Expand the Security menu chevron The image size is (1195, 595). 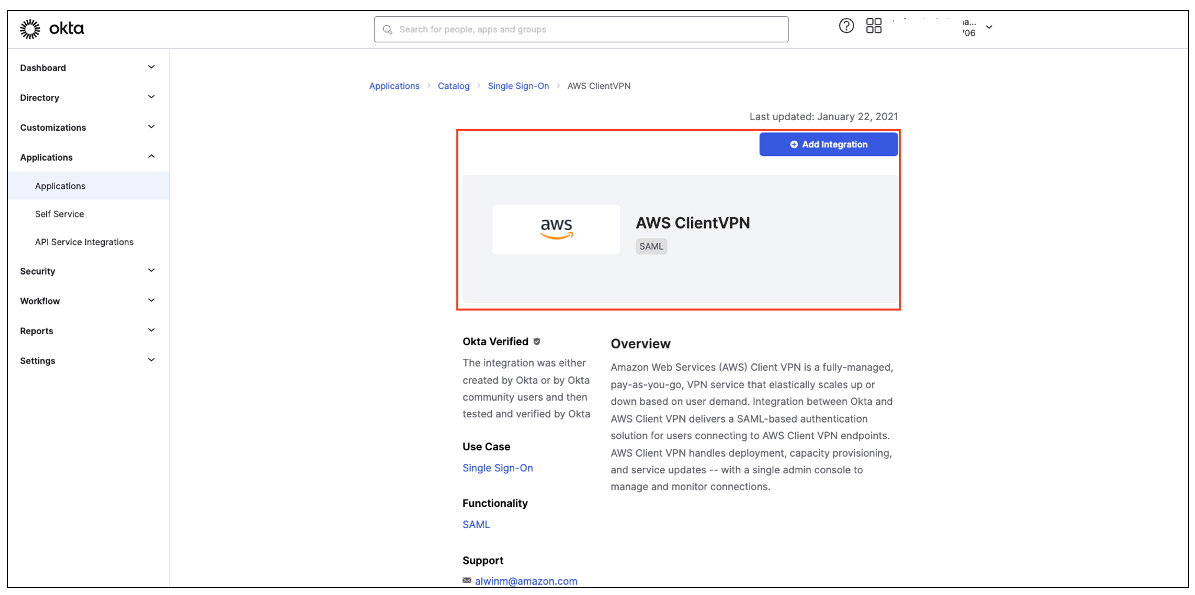151,270
